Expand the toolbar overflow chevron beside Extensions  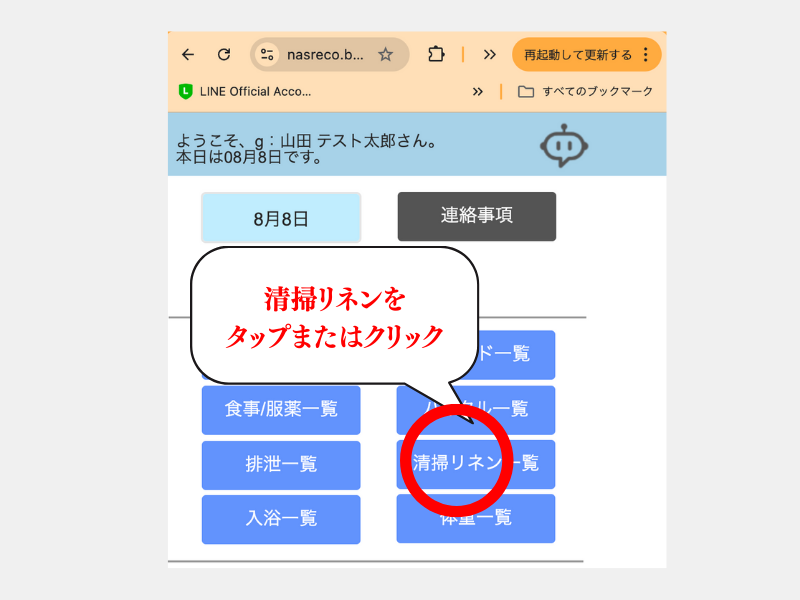point(489,55)
